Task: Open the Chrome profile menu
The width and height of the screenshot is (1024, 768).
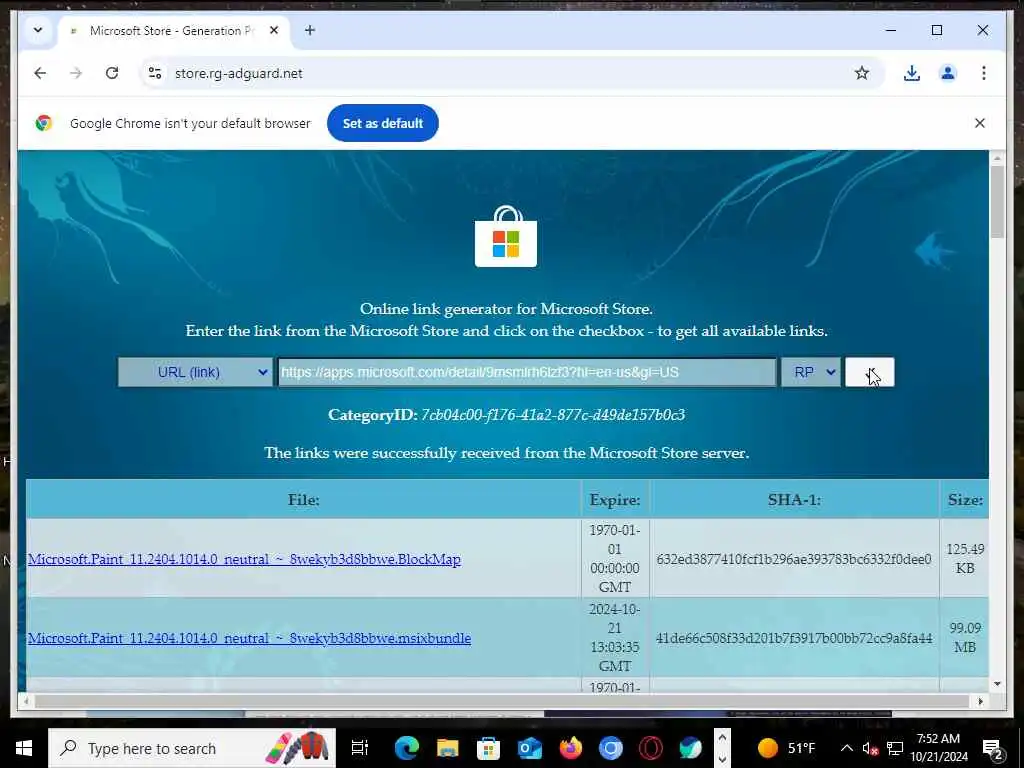Action: click(948, 73)
